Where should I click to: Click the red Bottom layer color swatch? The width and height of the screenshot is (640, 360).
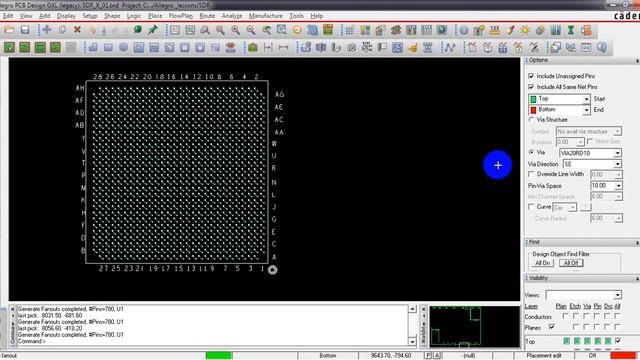(533, 110)
